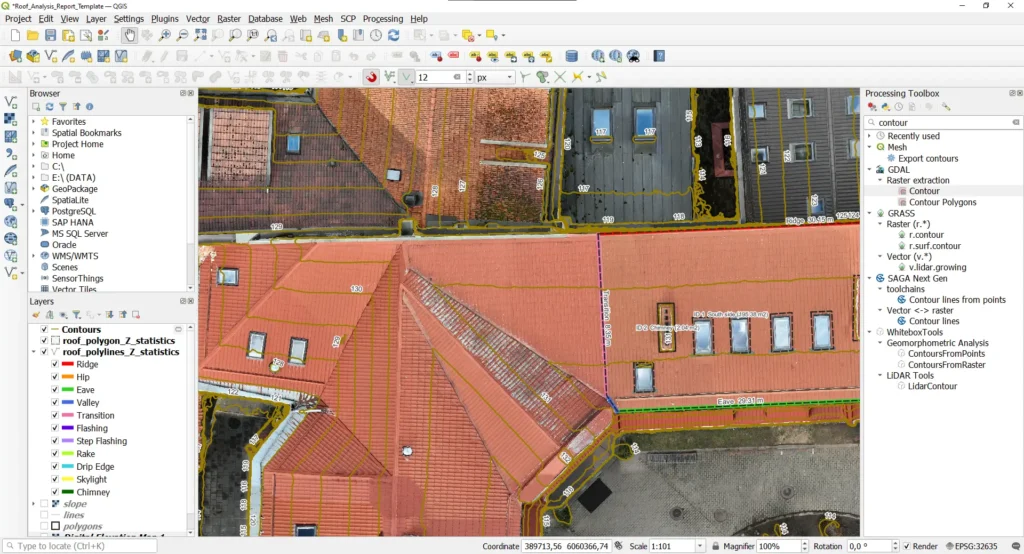Click the Zoom Out magnifier tool
This screenshot has height=554, width=1024.
click(182, 35)
